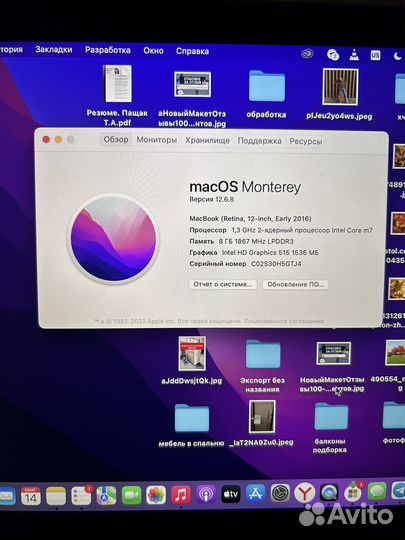Open the App Store from the Dock

tap(256, 494)
